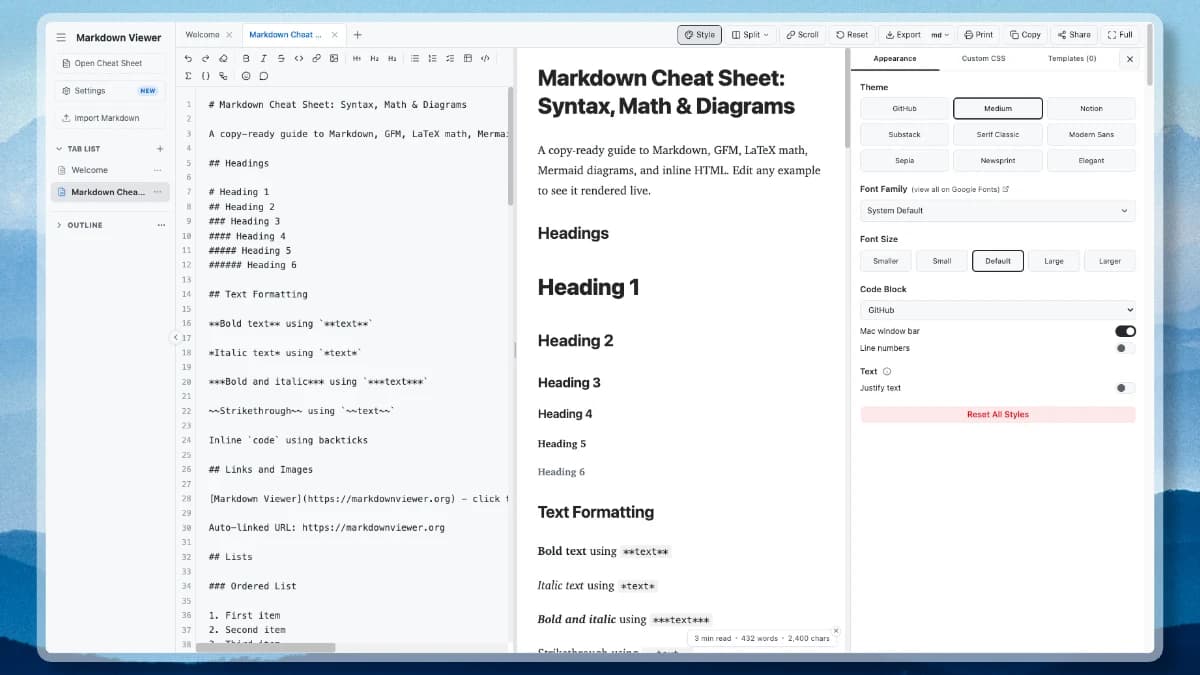
Task: Select the Notion theme
Action: tap(1091, 108)
